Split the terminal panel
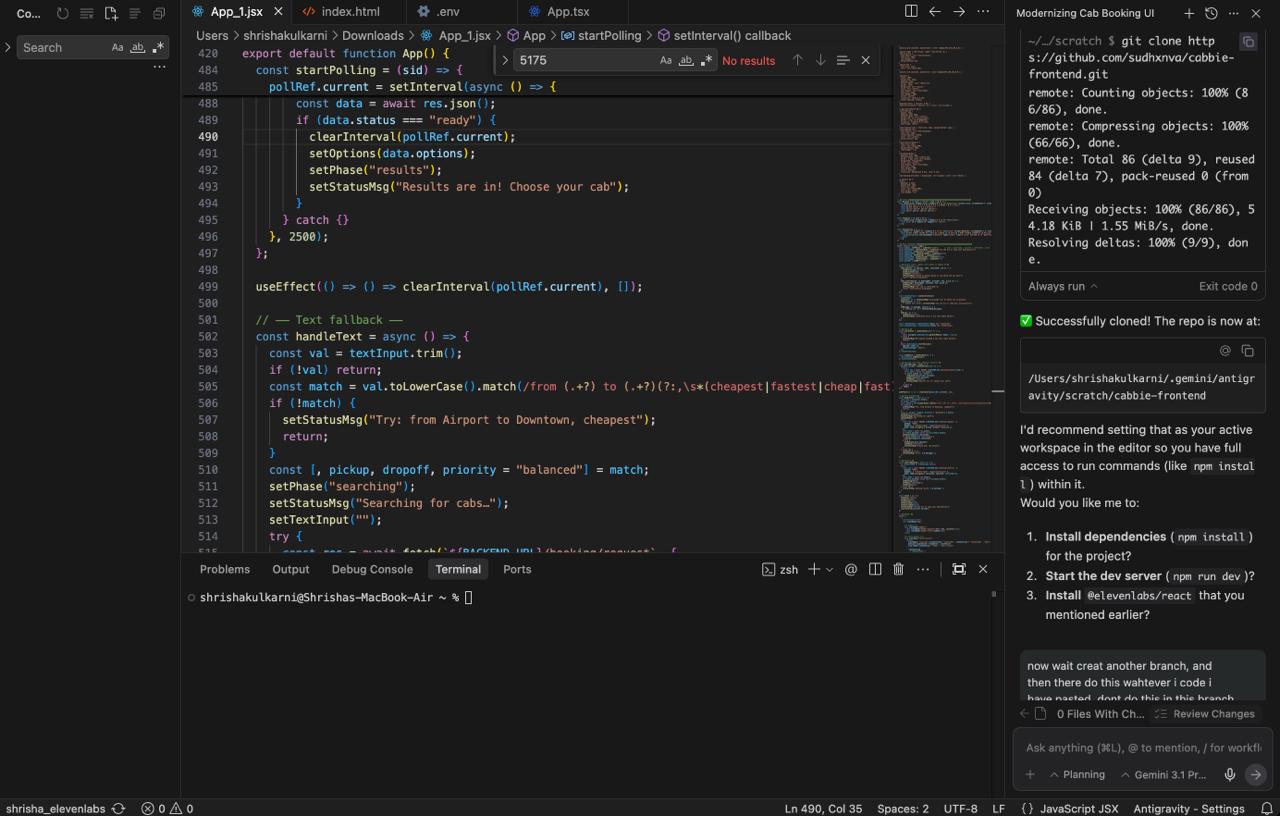 click(x=875, y=569)
